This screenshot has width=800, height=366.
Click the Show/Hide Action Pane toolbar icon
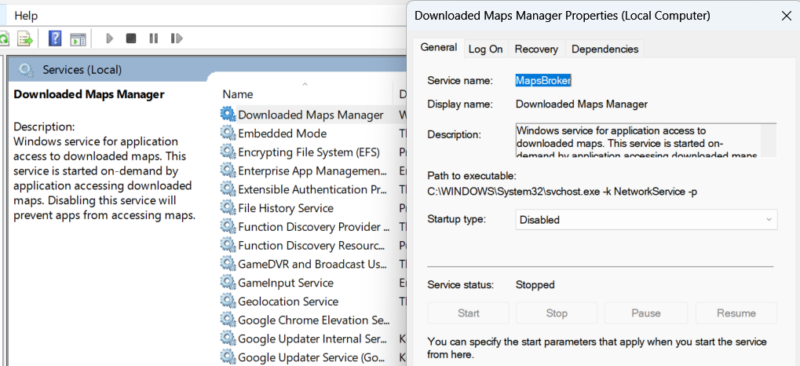pos(78,39)
